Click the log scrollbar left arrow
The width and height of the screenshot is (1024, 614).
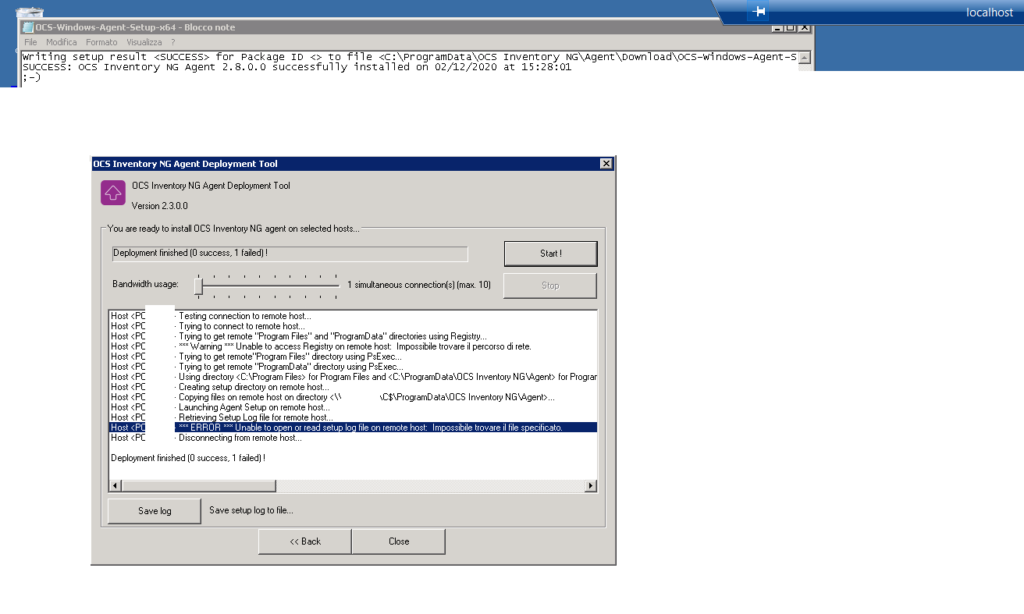115,485
